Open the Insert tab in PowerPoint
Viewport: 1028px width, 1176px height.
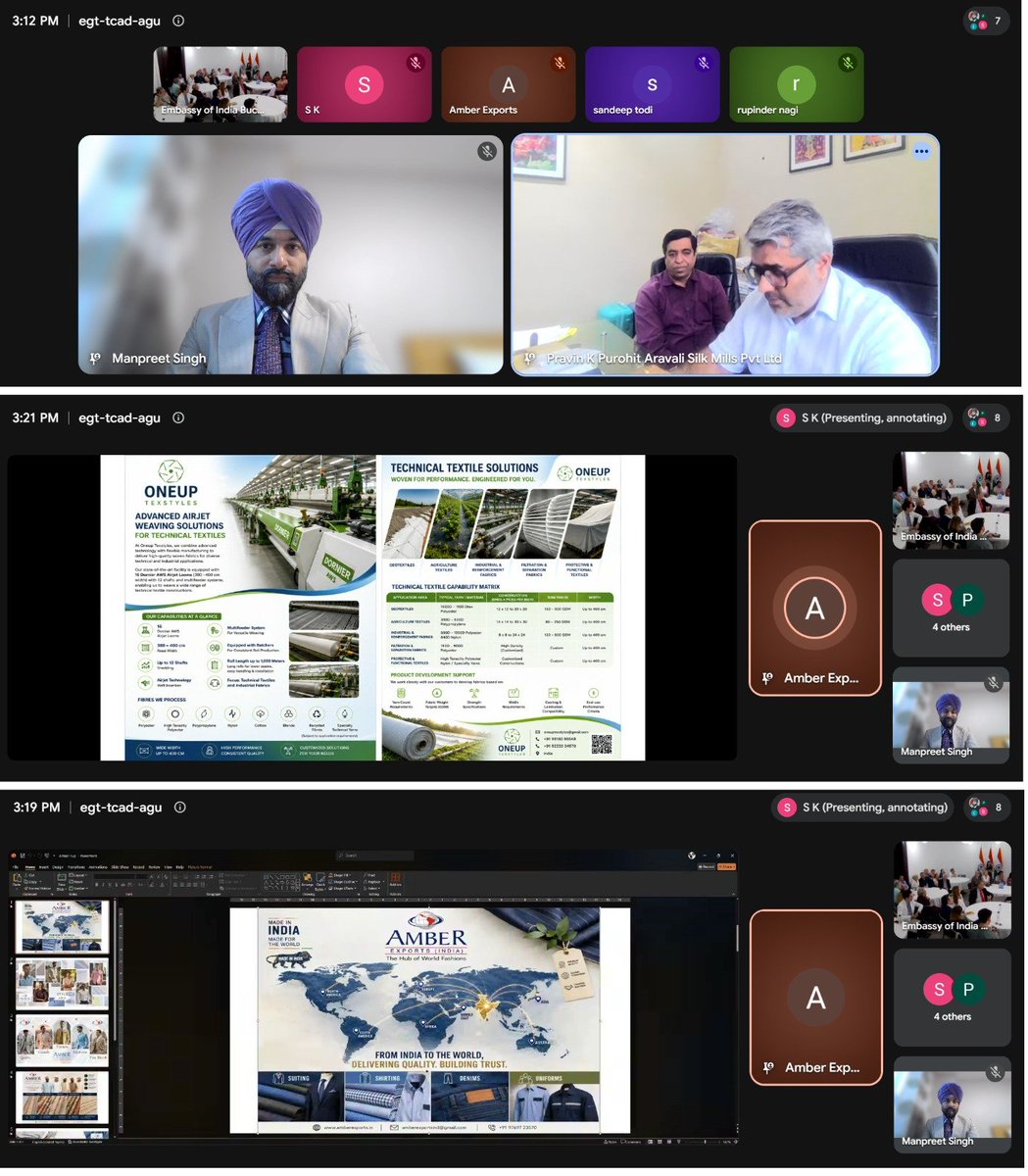click(x=44, y=867)
